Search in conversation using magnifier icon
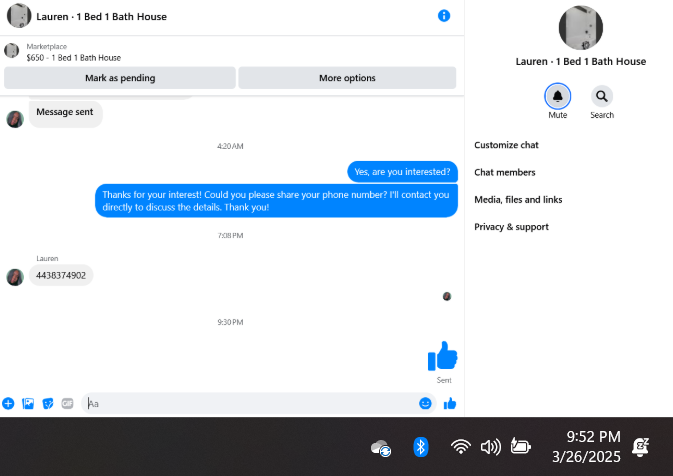The width and height of the screenshot is (673, 476). 602,96
